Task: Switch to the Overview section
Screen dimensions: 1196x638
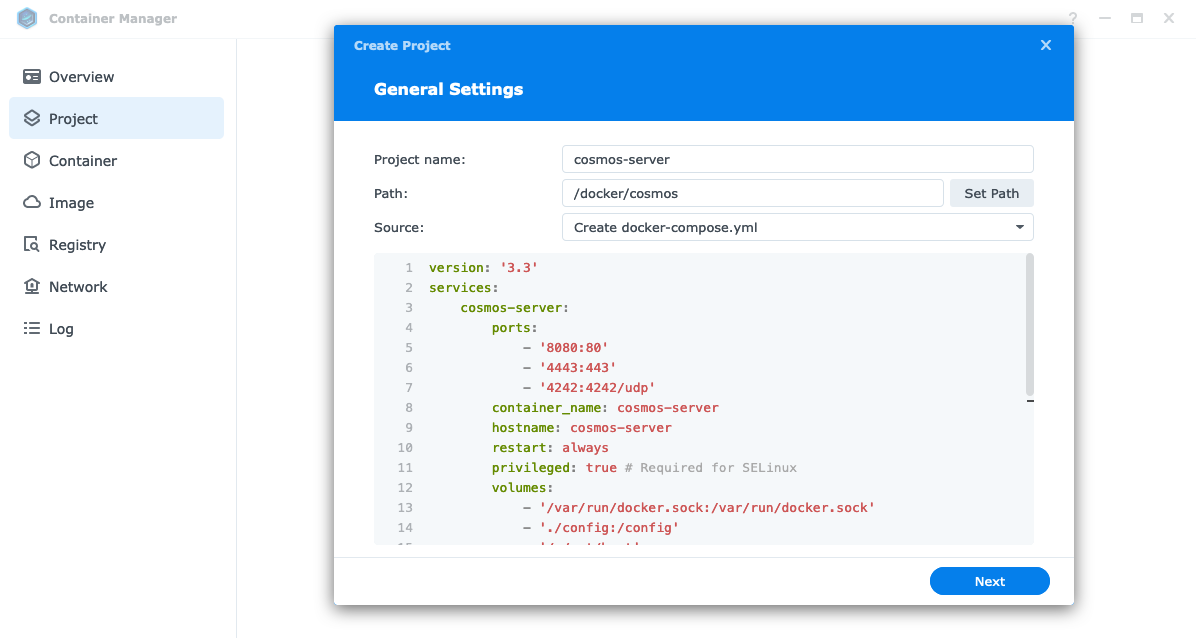Action: pos(82,77)
